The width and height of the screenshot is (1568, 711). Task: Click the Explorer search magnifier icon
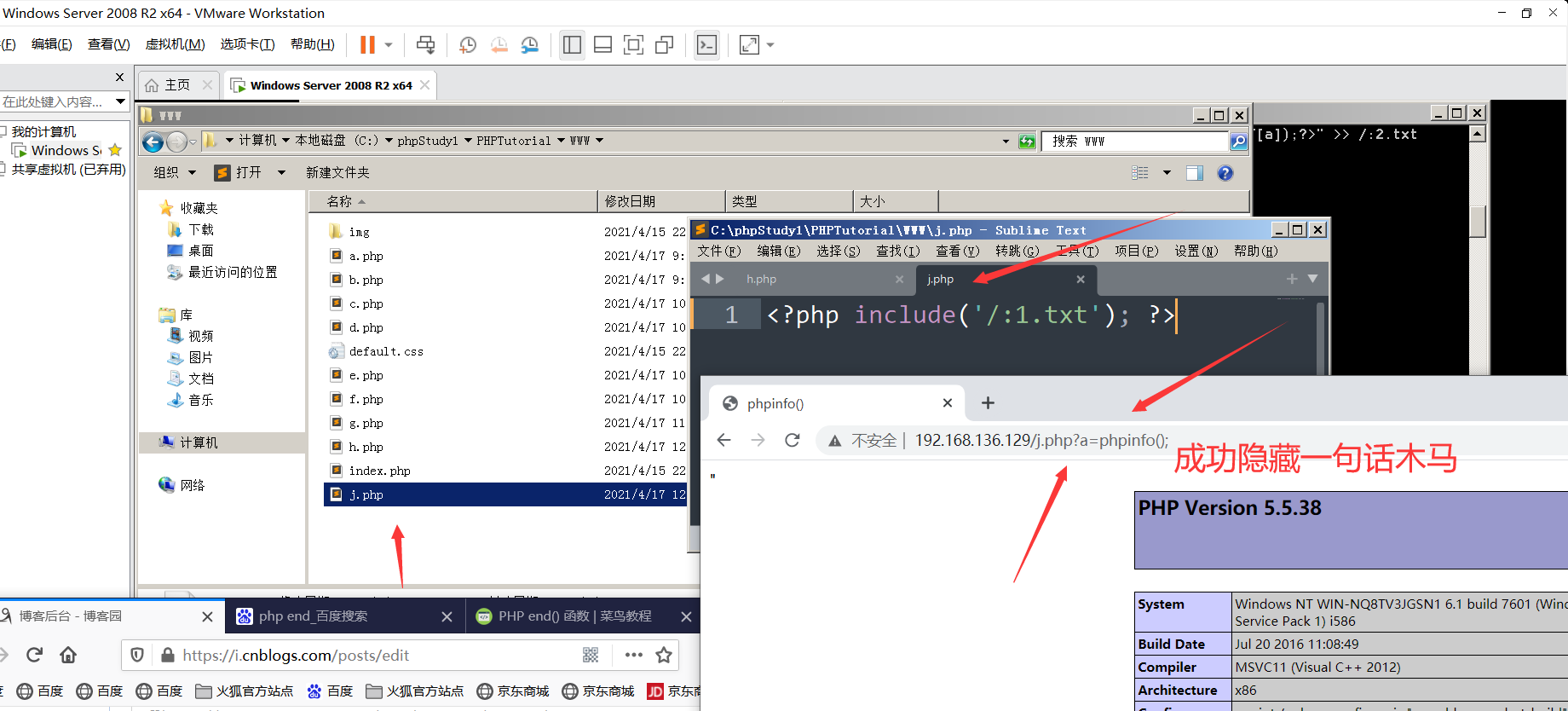(1239, 142)
